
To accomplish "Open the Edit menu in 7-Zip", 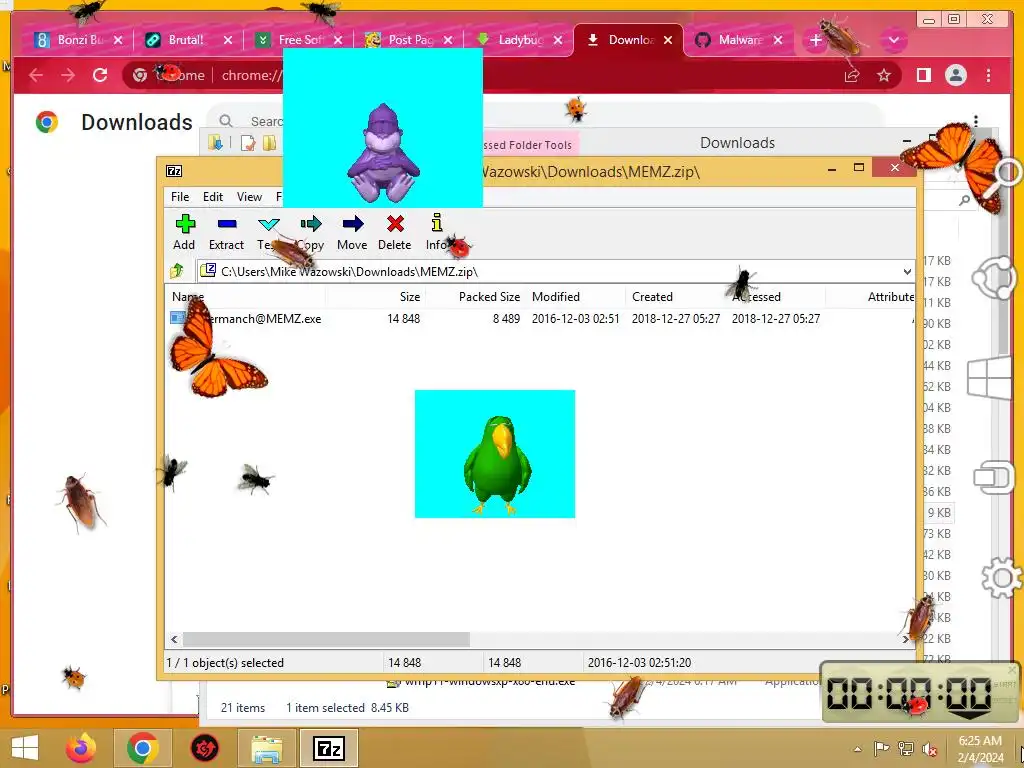I will coord(213,197).
